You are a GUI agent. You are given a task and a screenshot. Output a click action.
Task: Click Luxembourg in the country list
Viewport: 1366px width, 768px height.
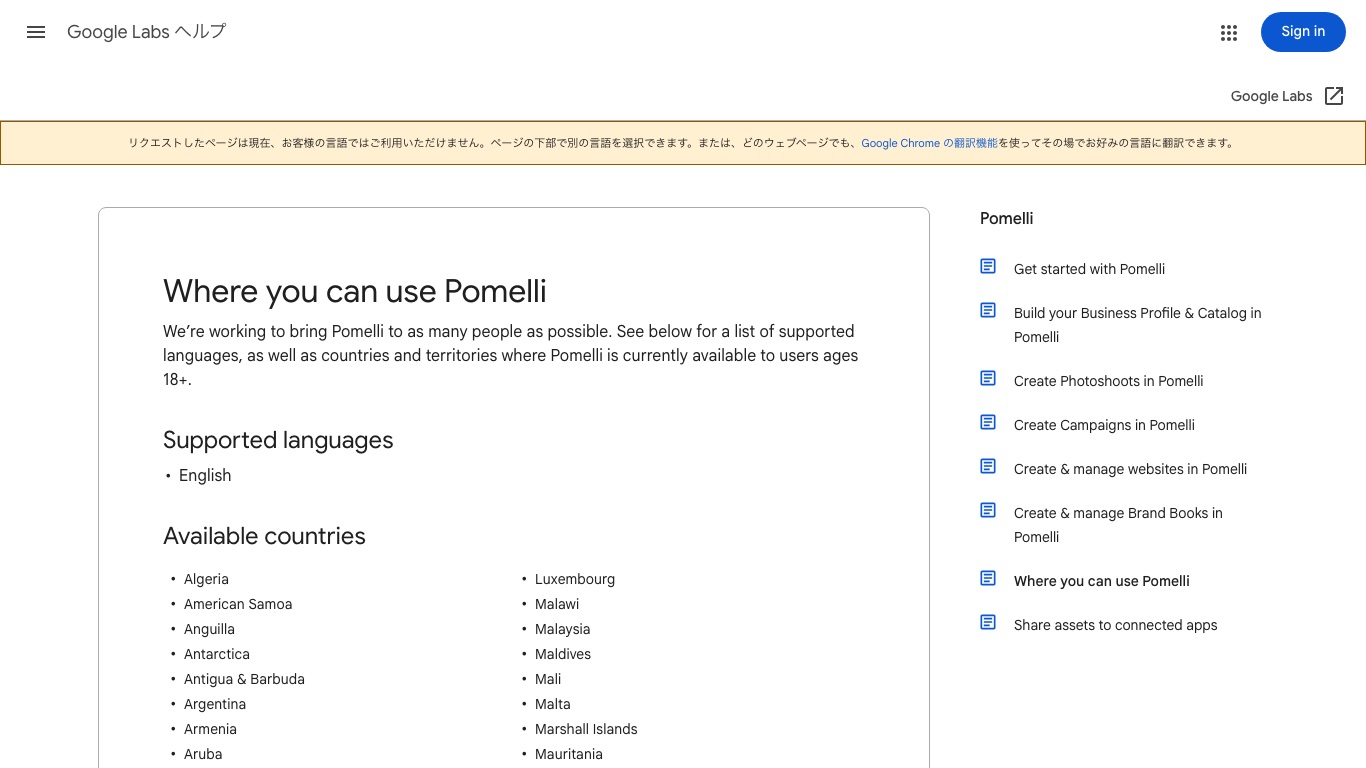coord(575,579)
